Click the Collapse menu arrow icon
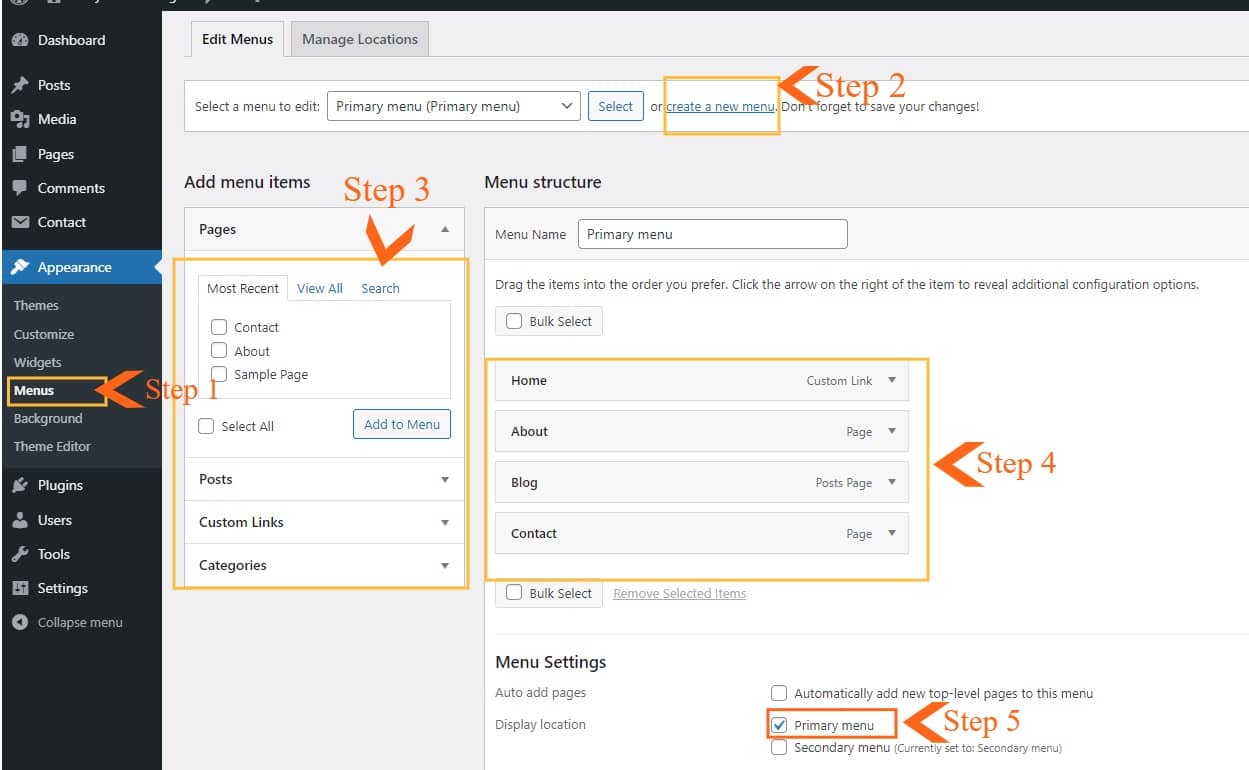Screen dimensions: 1249x770 click(x=20, y=622)
